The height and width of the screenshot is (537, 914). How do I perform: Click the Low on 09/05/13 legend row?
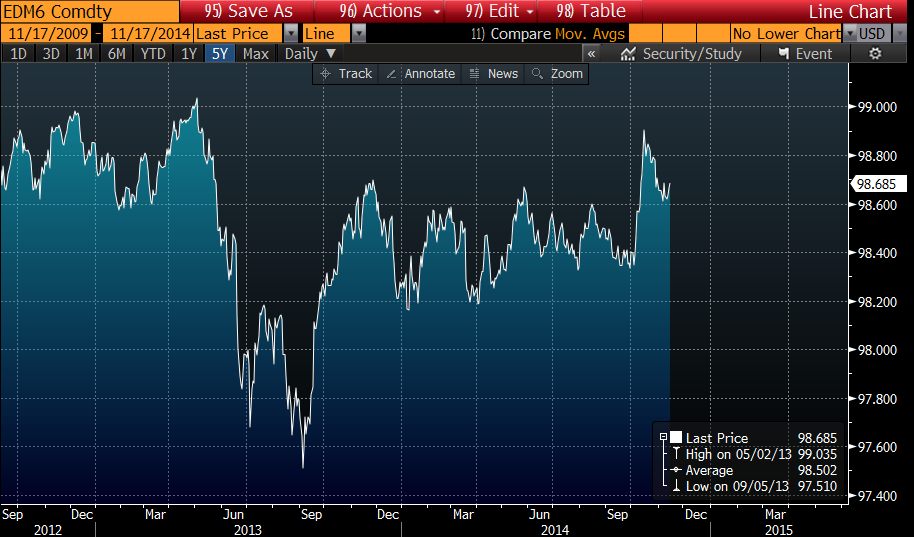click(755, 486)
